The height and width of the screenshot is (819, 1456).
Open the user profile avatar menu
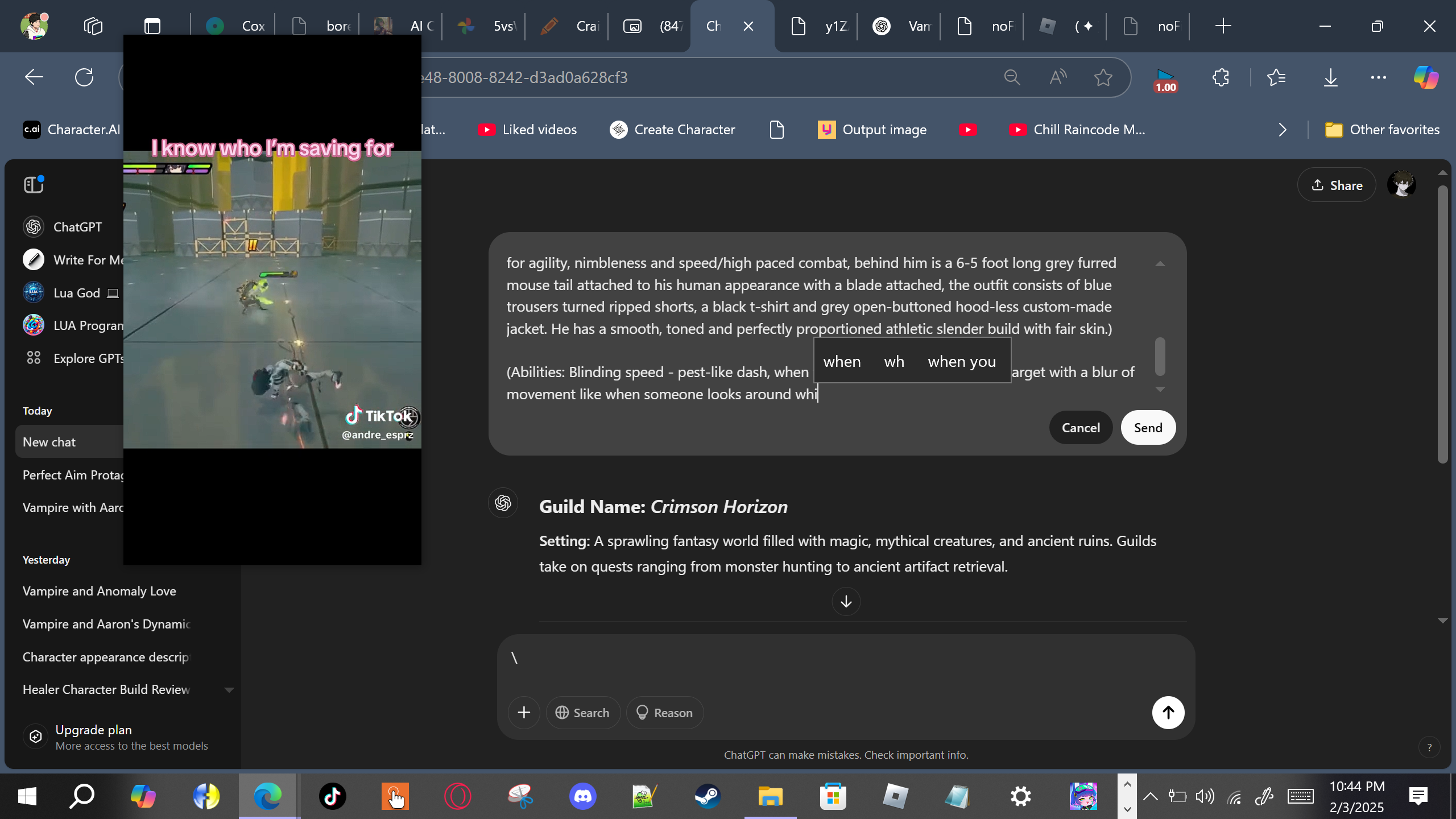(1401, 185)
